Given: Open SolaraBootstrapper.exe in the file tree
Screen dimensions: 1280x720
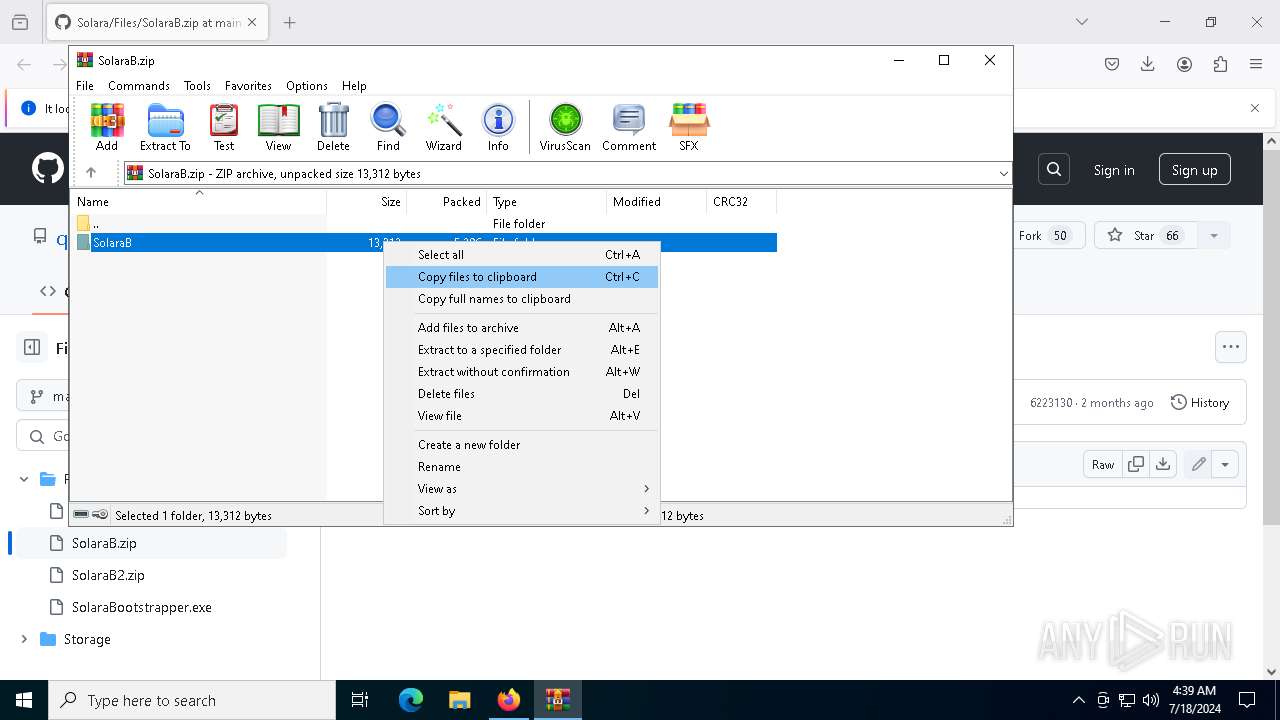Looking at the screenshot, I should click(x=142, y=607).
